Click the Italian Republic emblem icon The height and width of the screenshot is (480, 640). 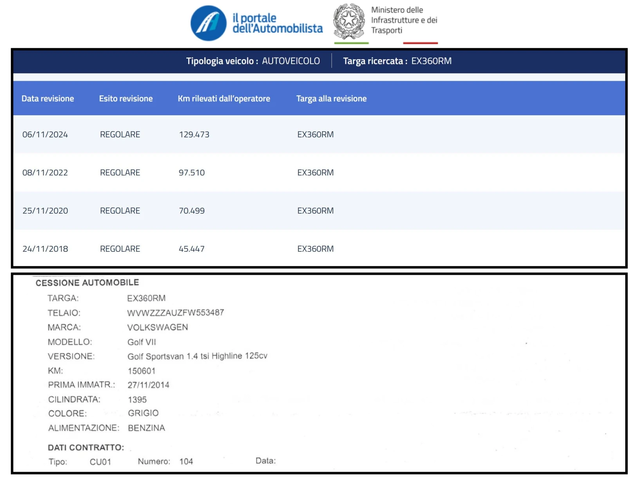349,20
